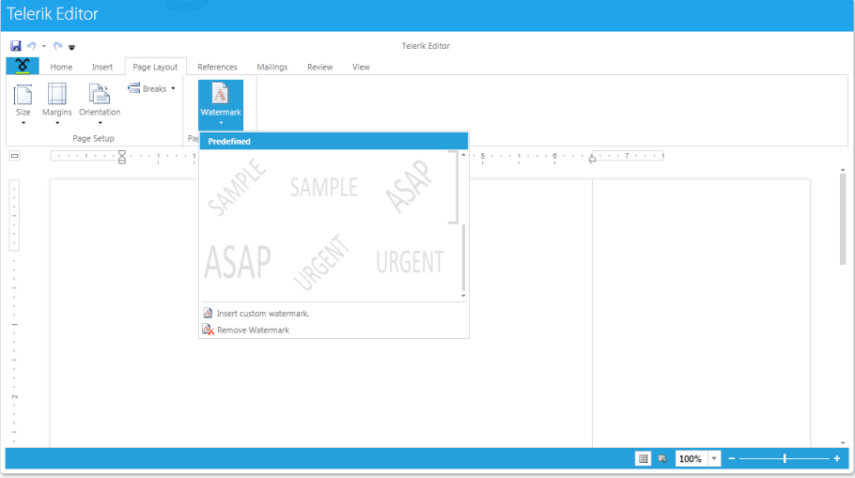Click the Remove Watermark icon
The height and width of the screenshot is (478, 855).
[x=208, y=330]
